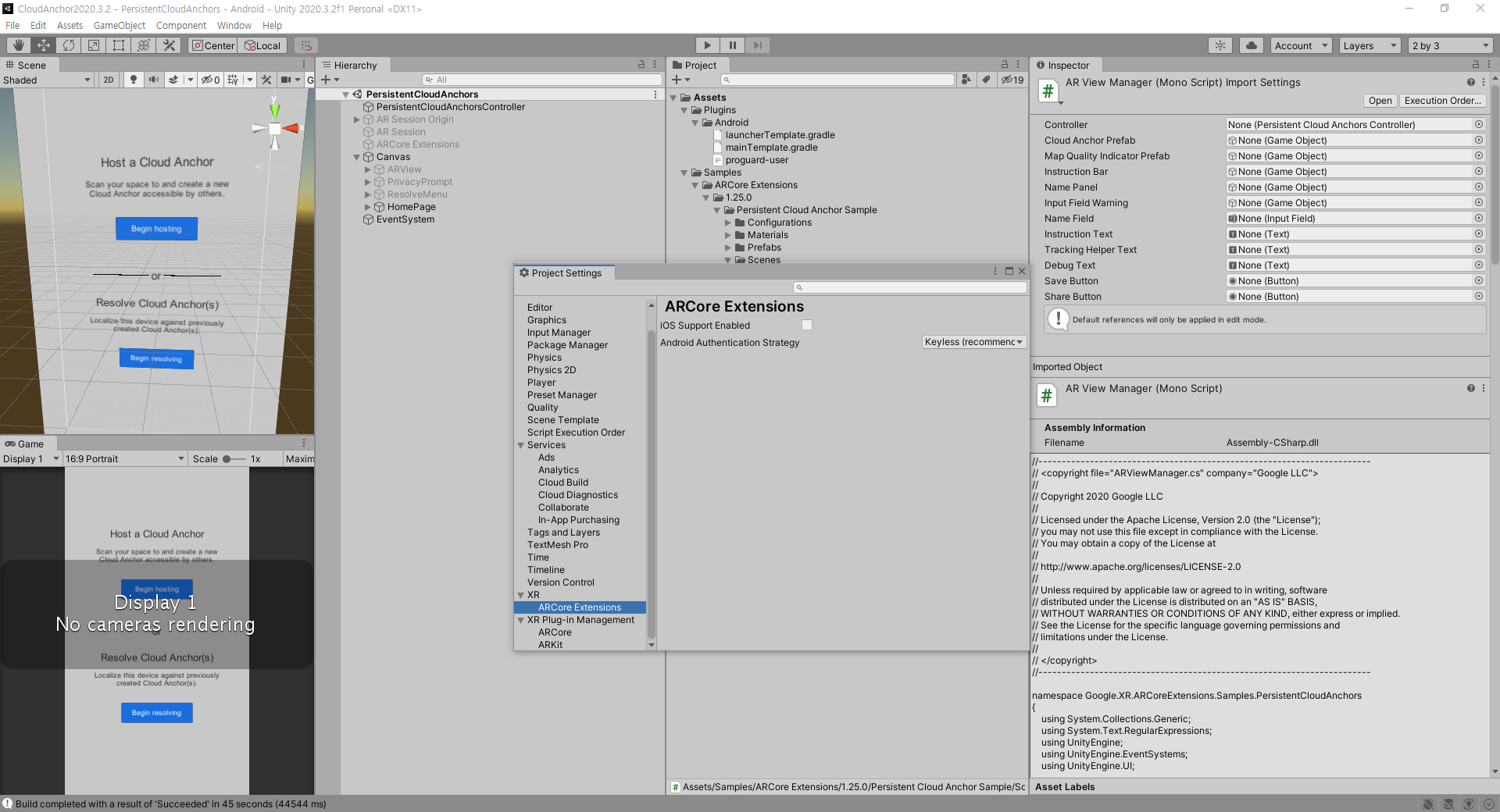Select the Move tool
This screenshot has height=812, width=1500.
(44, 45)
